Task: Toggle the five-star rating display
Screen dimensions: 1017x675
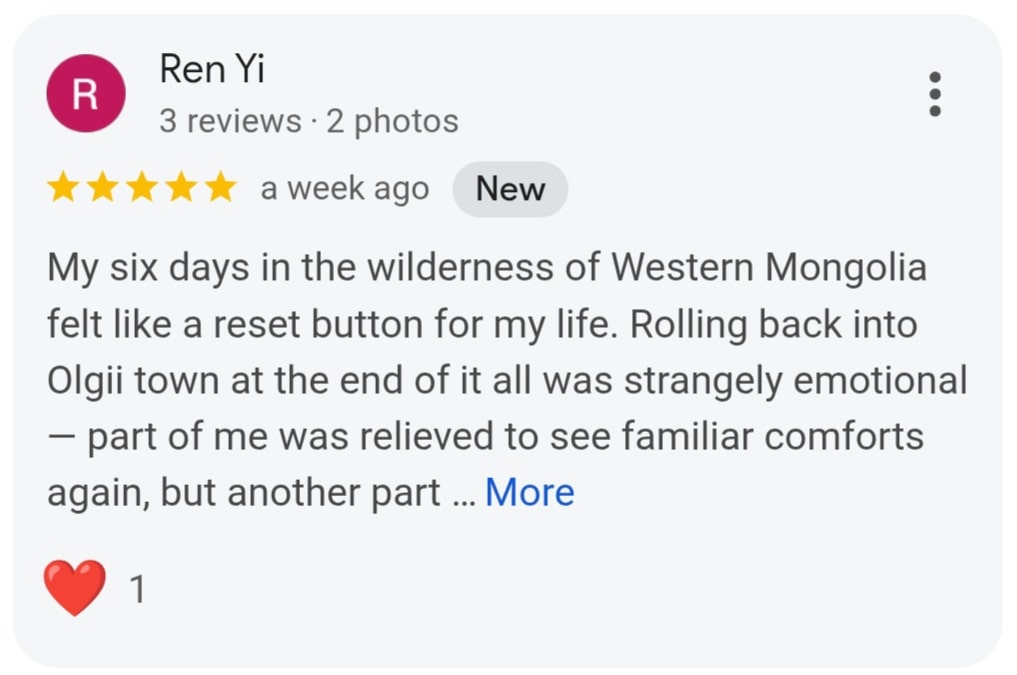Action: point(141,188)
